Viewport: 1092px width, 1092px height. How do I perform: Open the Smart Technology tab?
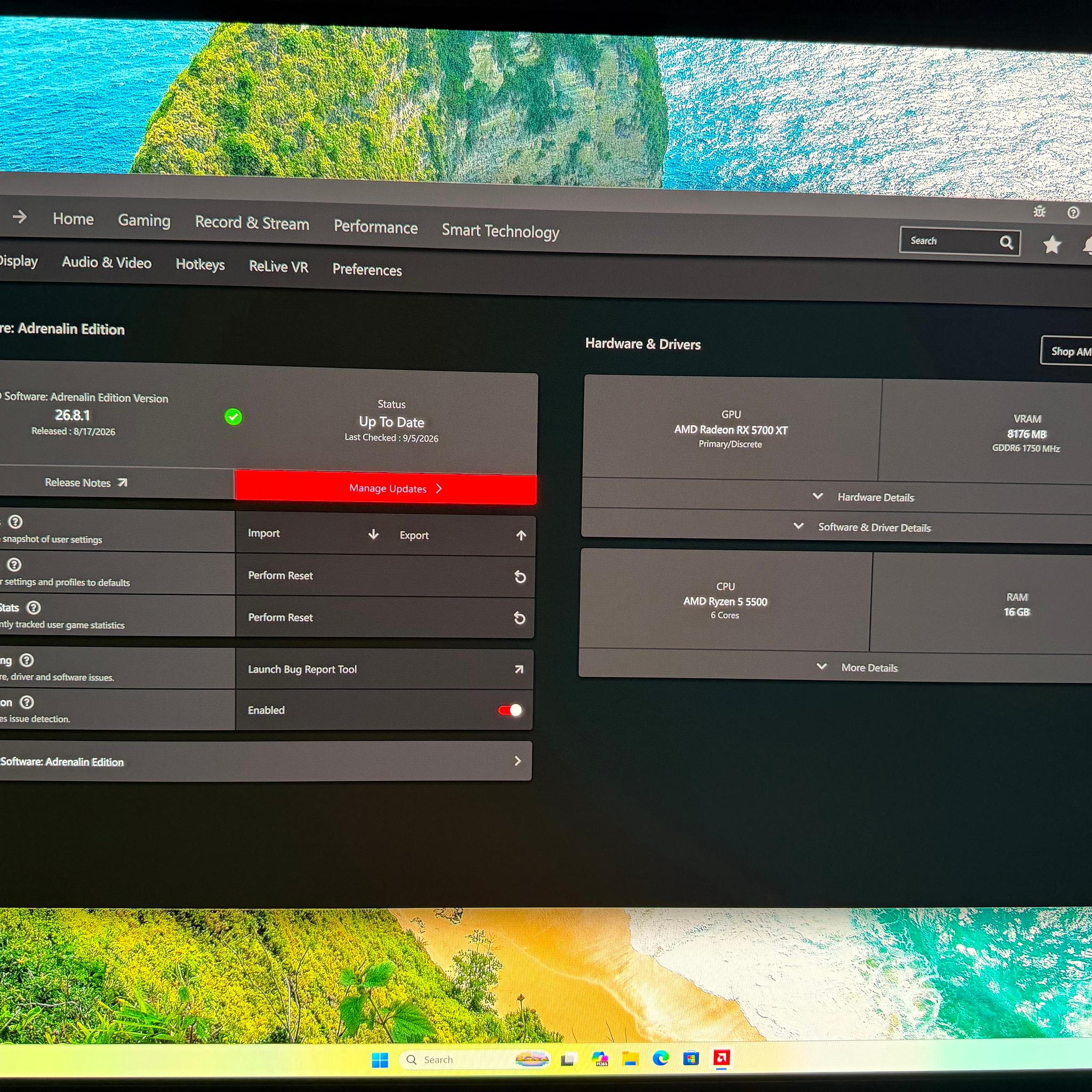[500, 230]
